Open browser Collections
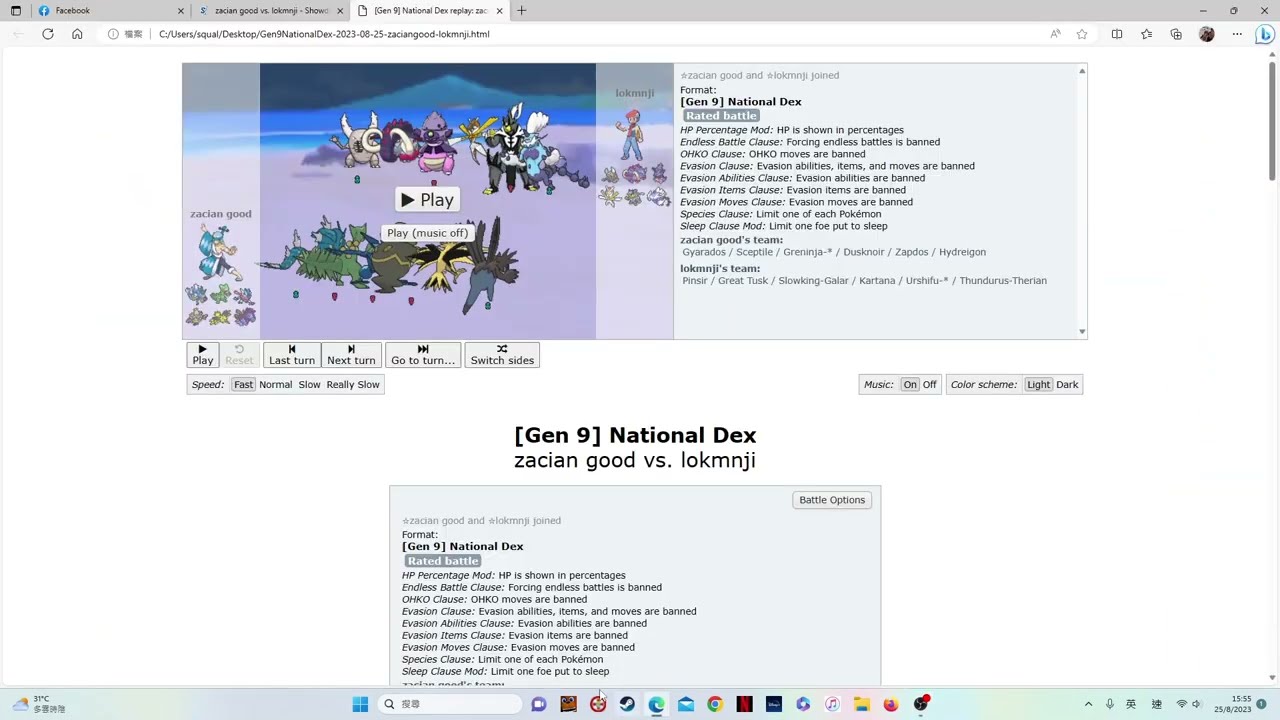The width and height of the screenshot is (1280, 720). point(1176,34)
